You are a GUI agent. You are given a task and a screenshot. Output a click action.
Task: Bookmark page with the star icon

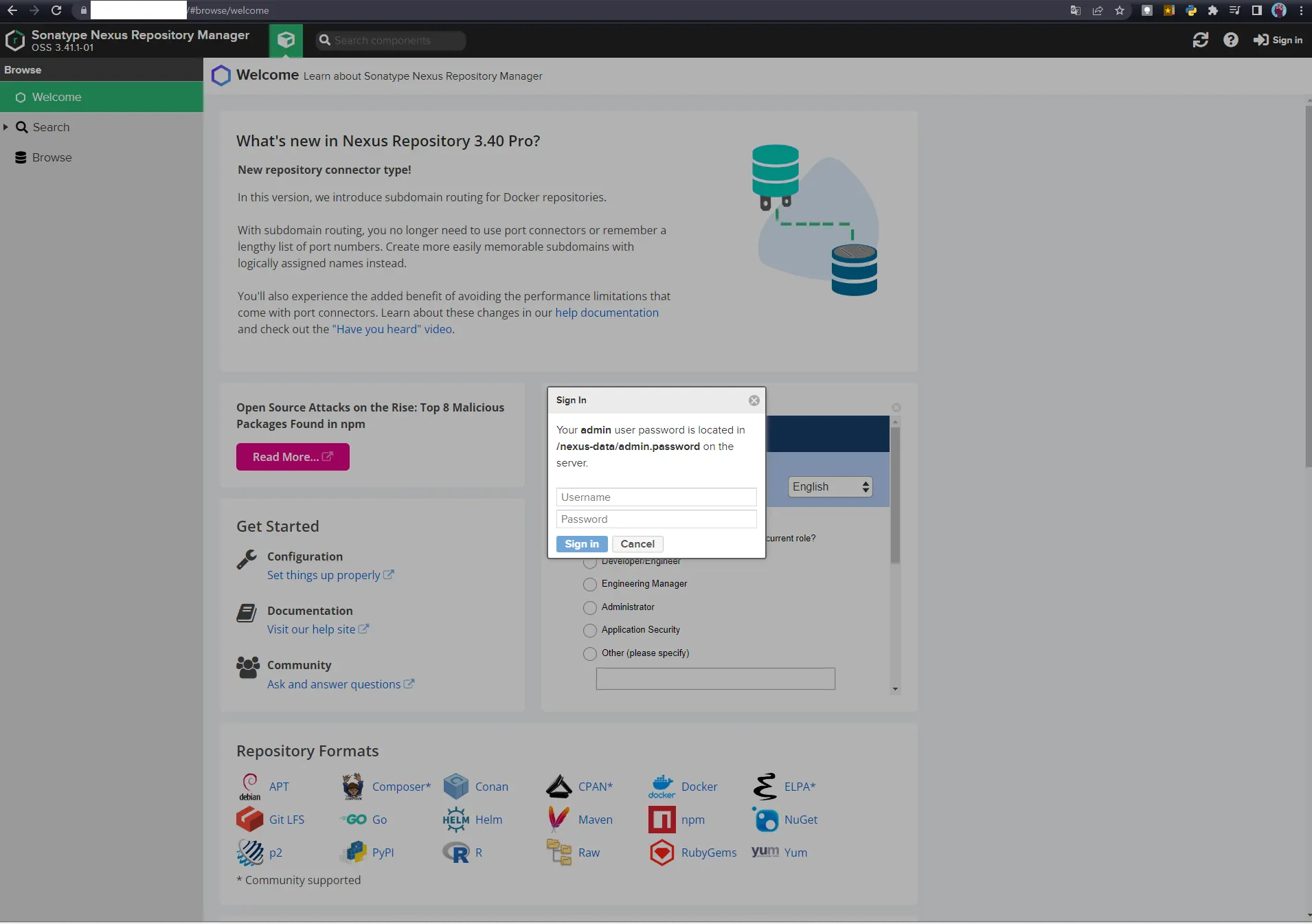pyautogui.click(x=1120, y=10)
